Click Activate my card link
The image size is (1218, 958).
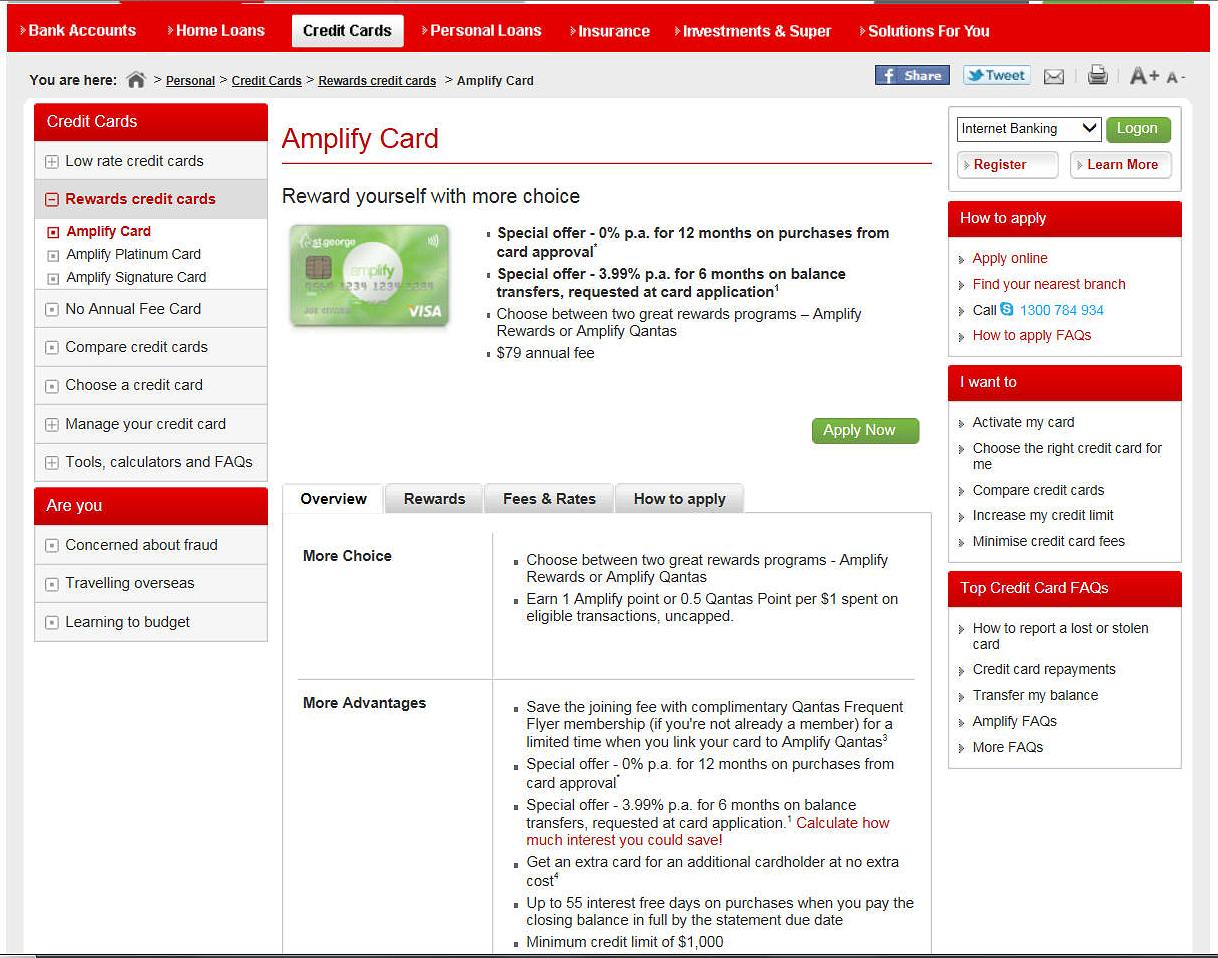1024,422
